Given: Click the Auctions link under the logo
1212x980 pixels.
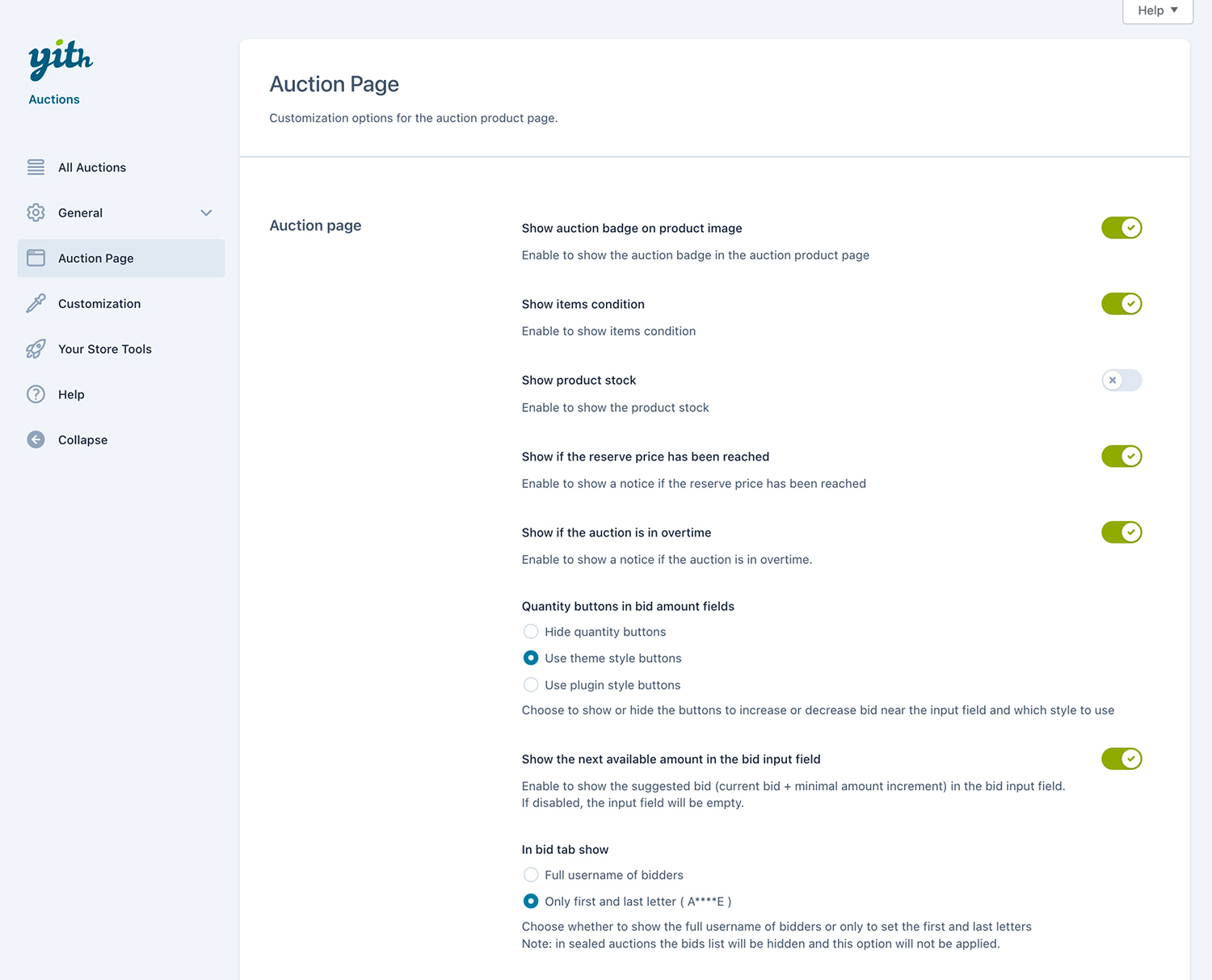Looking at the screenshot, I should 54,99.
